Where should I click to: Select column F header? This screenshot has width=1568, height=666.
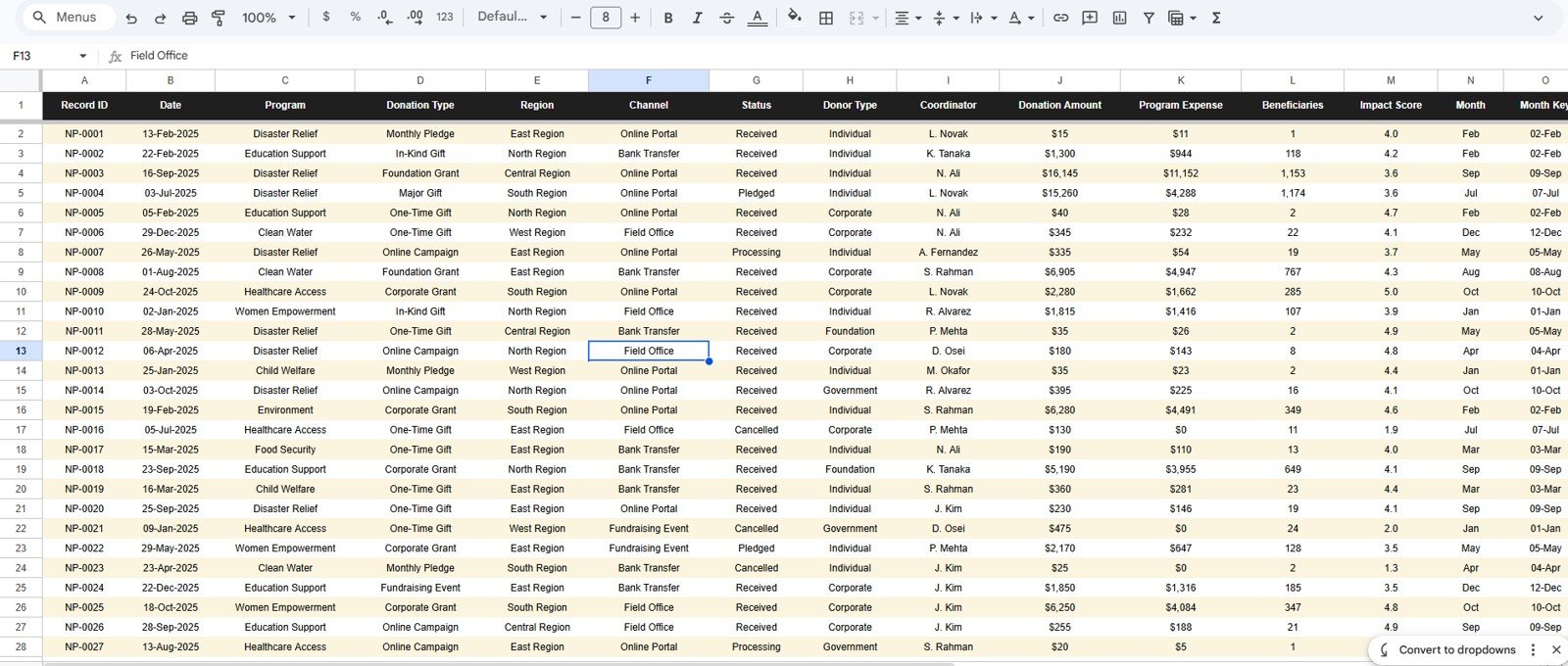[x=648, y=80]
